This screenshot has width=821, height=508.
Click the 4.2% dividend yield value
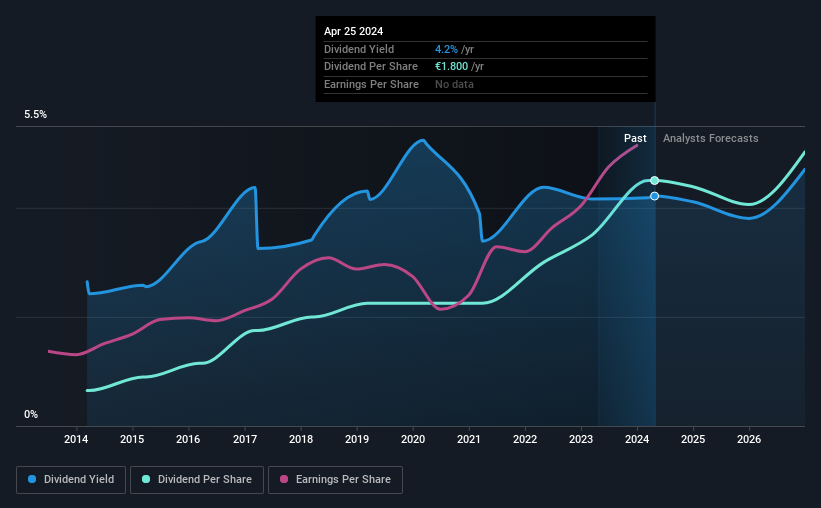[x=446, y=49]
